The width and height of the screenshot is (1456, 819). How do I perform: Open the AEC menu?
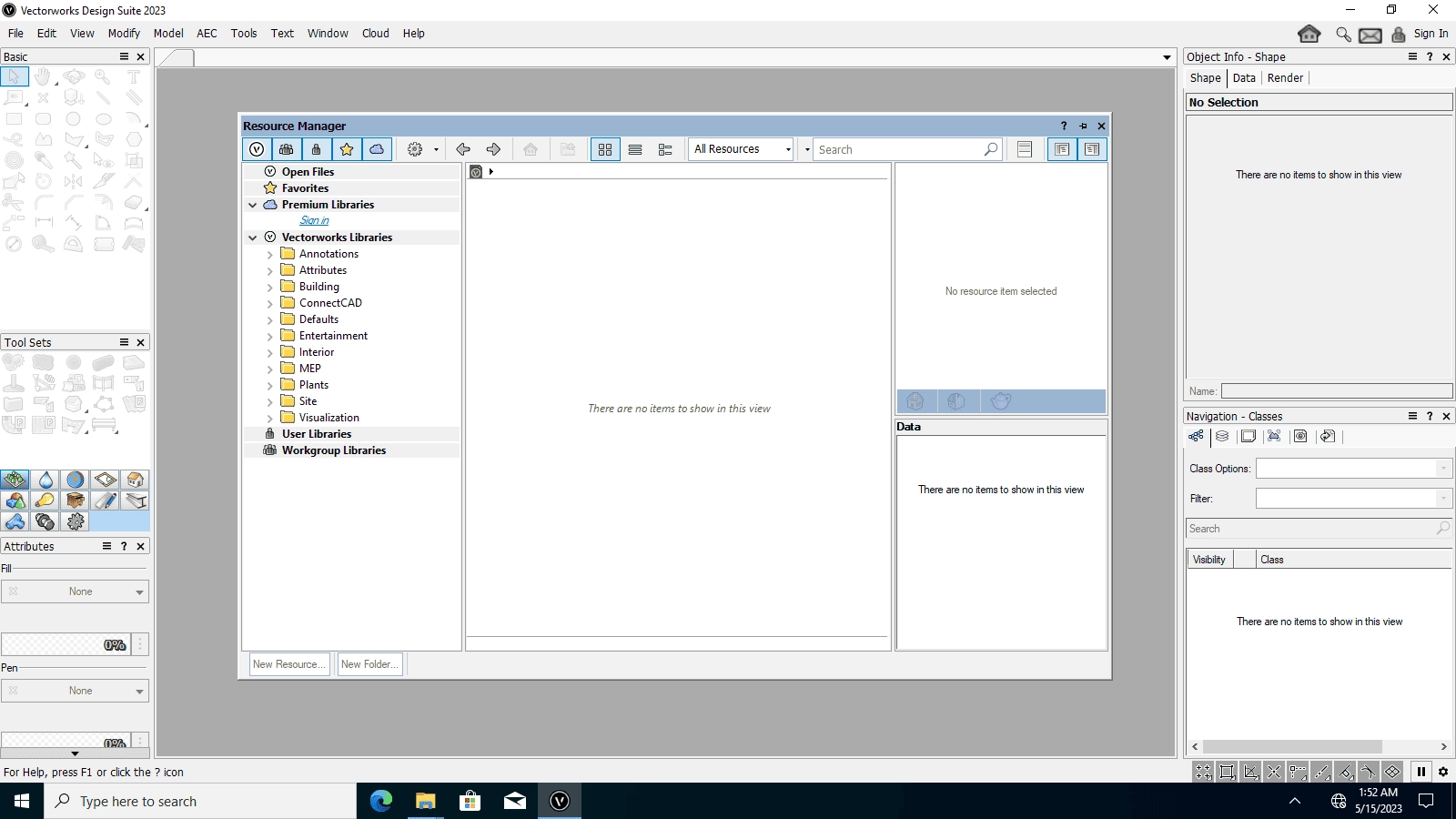pyautogui.click(x=207, y=34)
